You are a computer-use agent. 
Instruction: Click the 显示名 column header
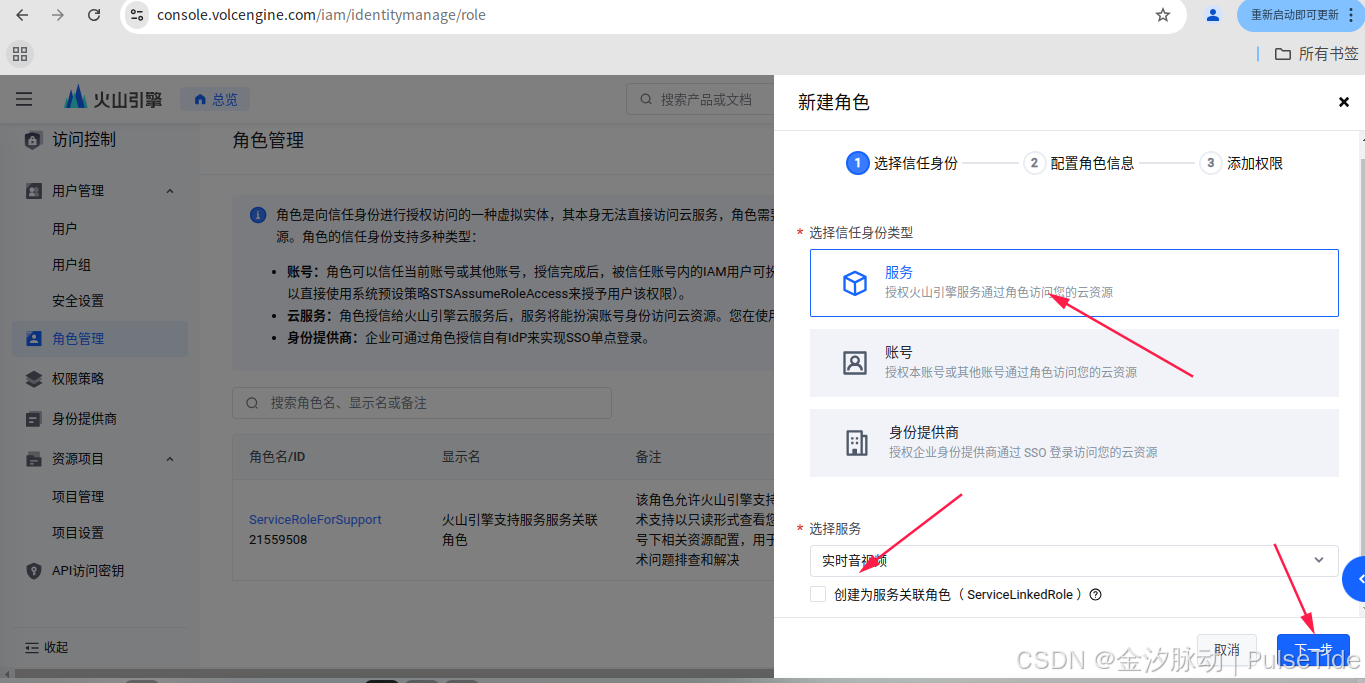point(461,457)
